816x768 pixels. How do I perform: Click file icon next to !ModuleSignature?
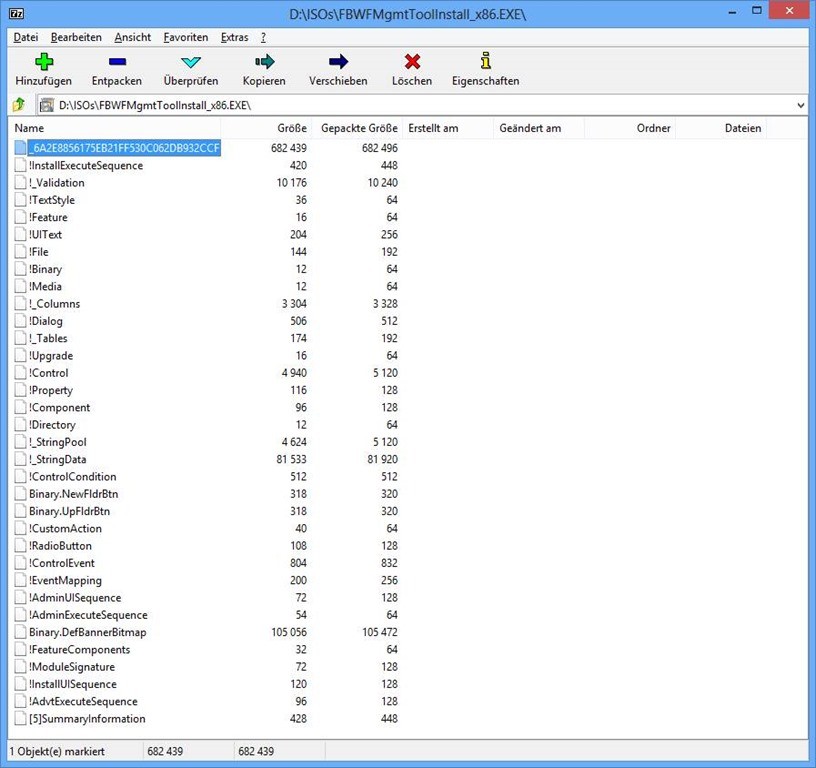click(20, 667)
